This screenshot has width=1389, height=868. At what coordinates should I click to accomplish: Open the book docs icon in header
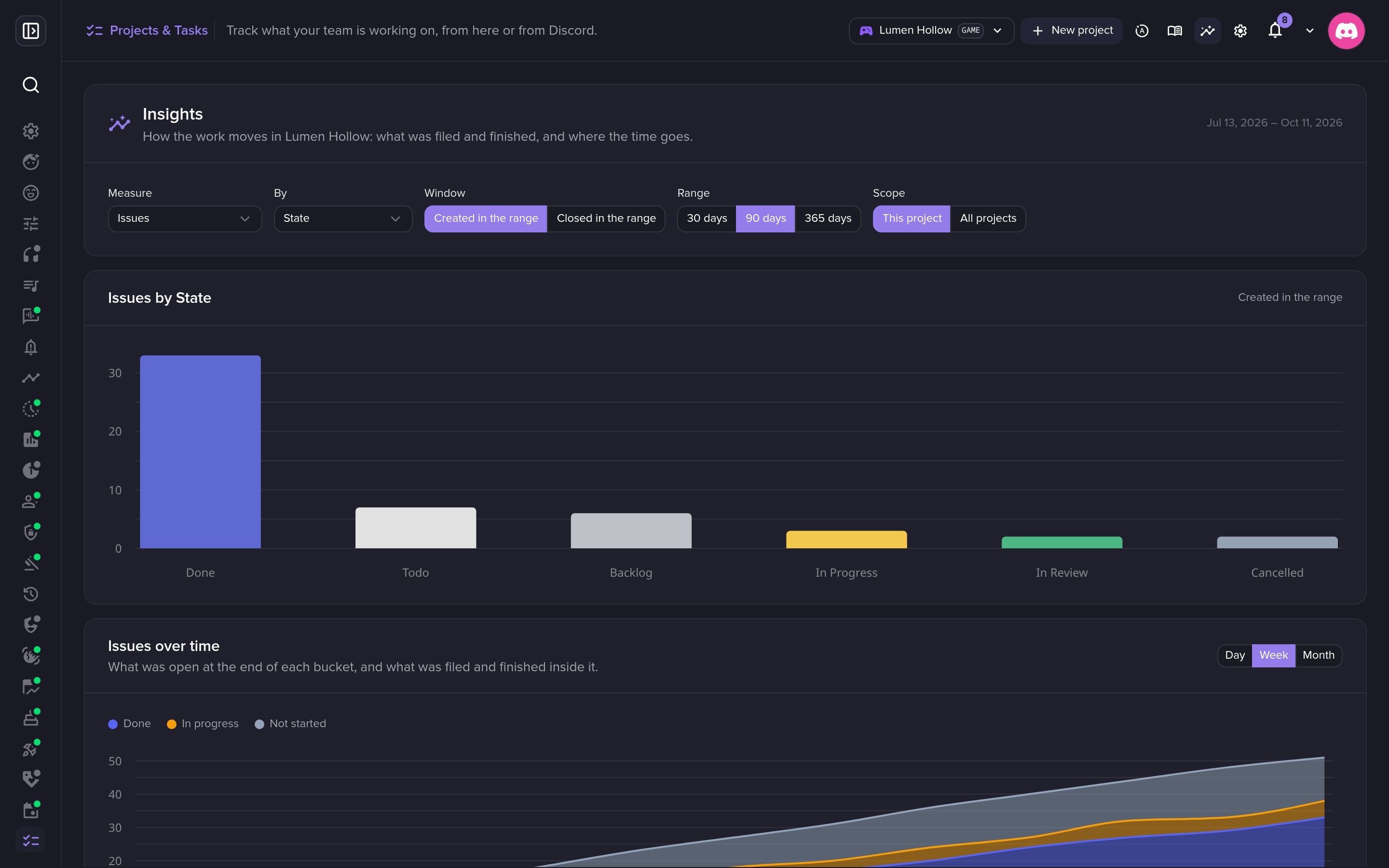(1174, 30)
